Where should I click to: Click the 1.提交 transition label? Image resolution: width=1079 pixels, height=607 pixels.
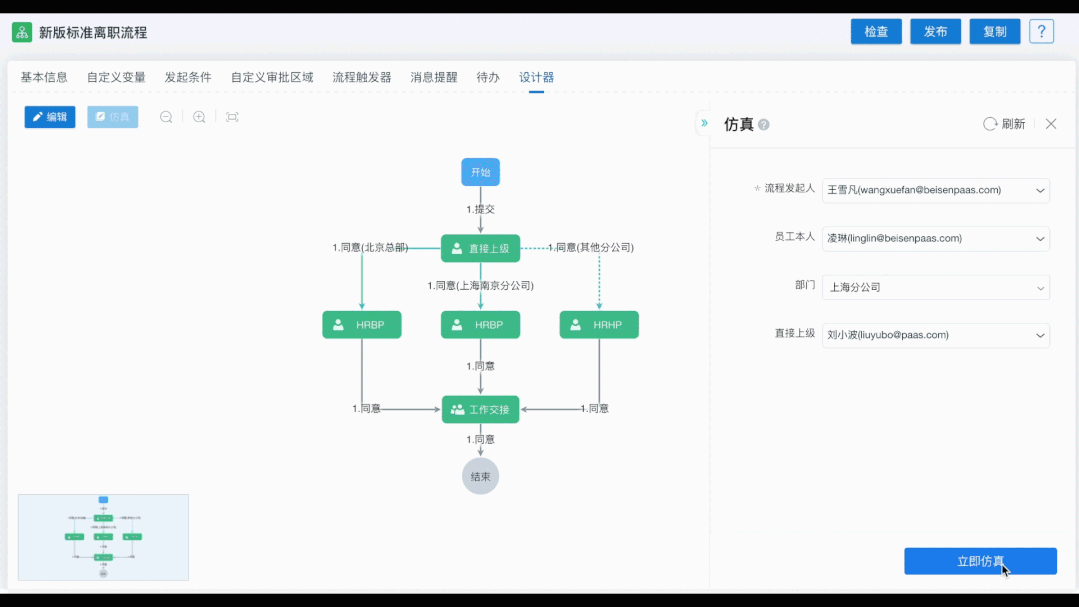click(x=480, y=209)
